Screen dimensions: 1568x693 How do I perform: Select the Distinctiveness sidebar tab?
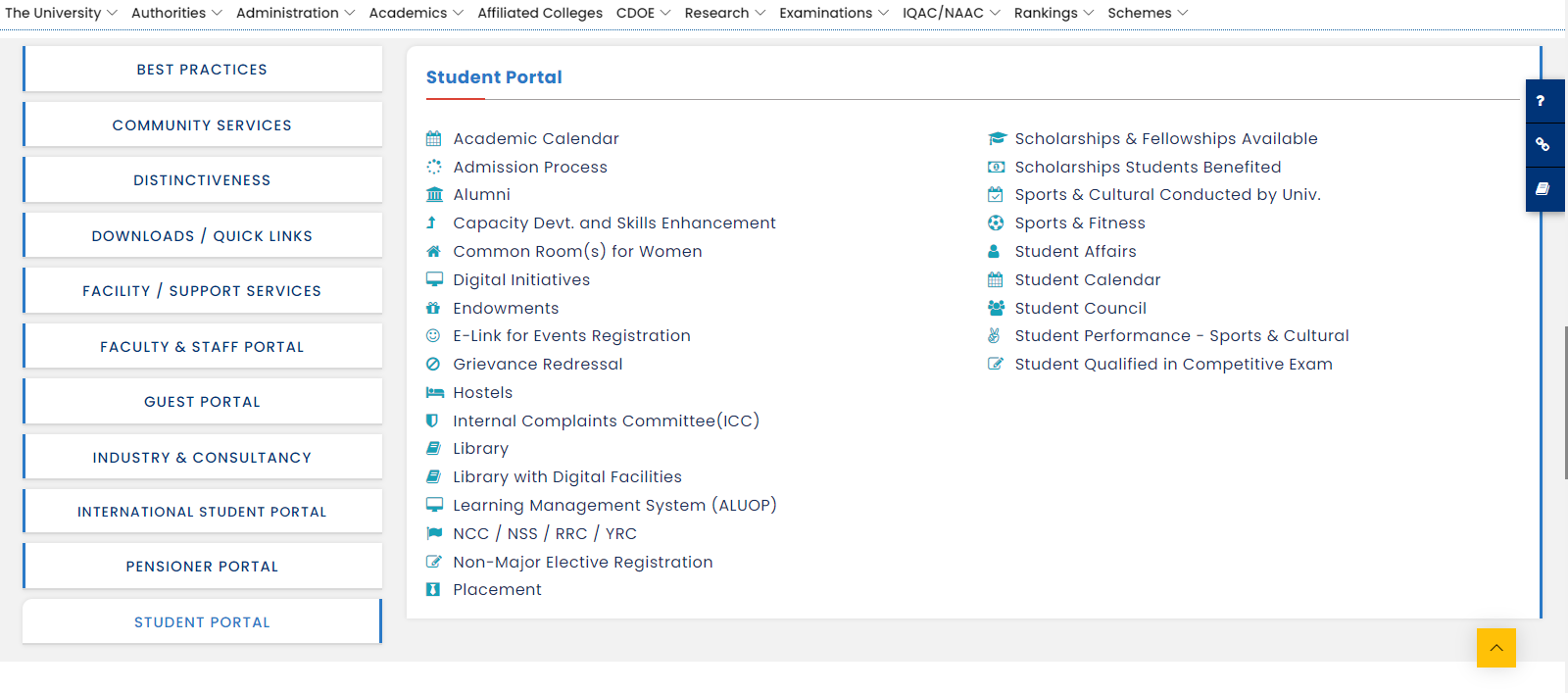click(x=202, y=180)
